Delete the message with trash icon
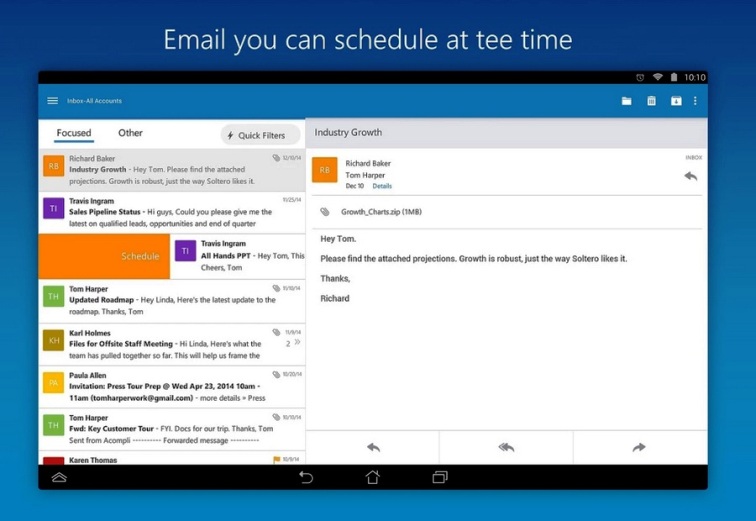The width and height of the screenshot is (756, 521). 651,100
